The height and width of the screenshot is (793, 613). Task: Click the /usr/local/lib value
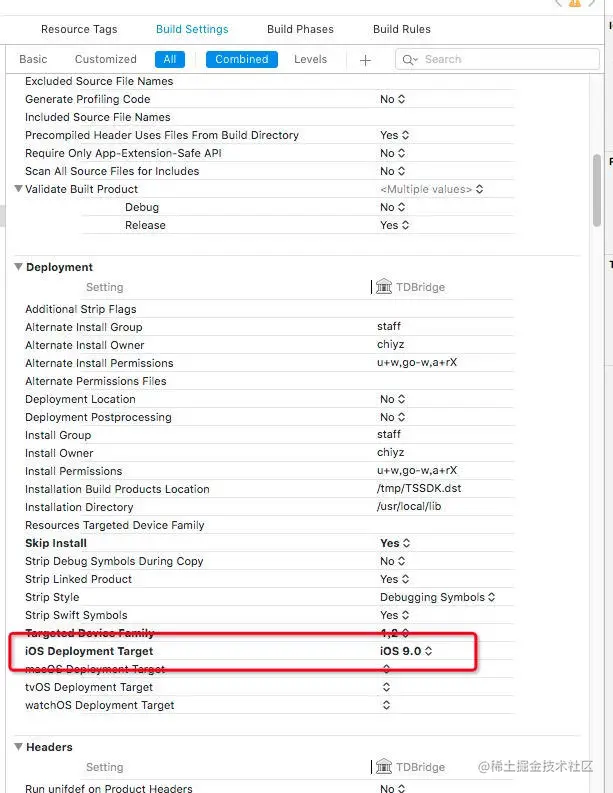[x=409, y=506]
